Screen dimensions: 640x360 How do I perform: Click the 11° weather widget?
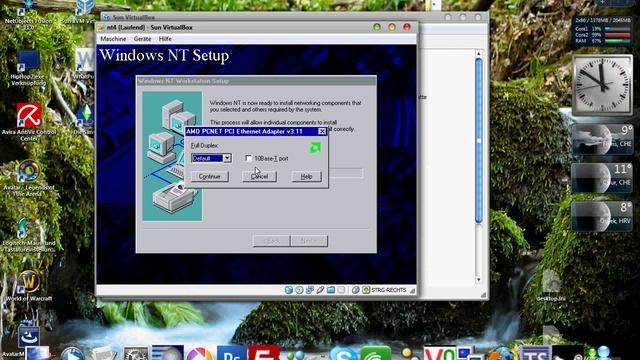(x=602, y=178)
